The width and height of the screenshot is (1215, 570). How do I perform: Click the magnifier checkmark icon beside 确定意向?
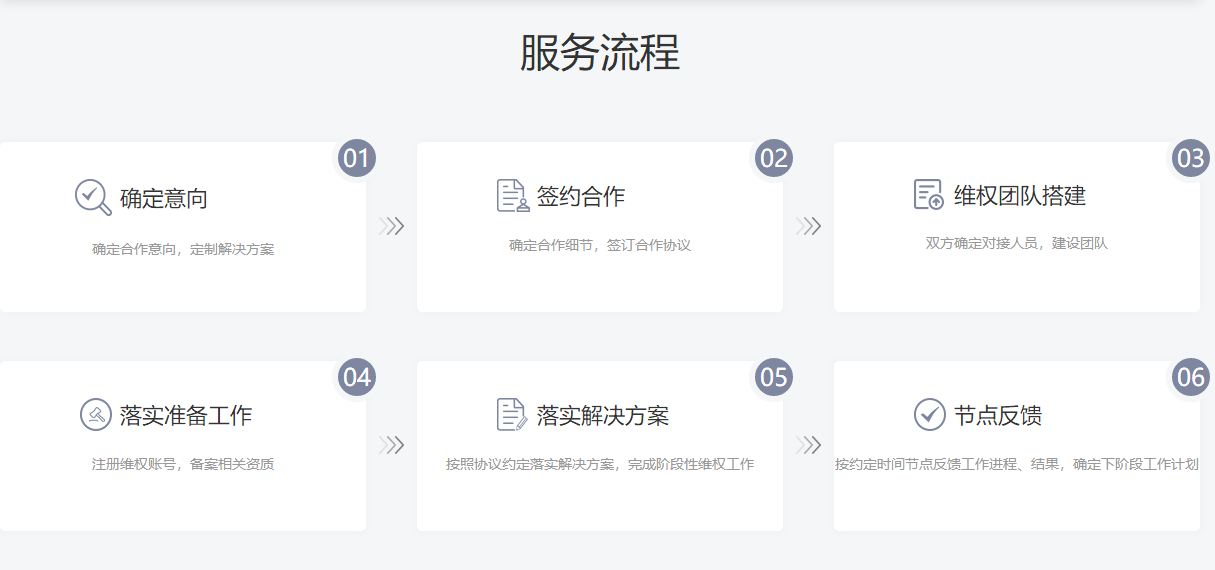click(93, 197)
